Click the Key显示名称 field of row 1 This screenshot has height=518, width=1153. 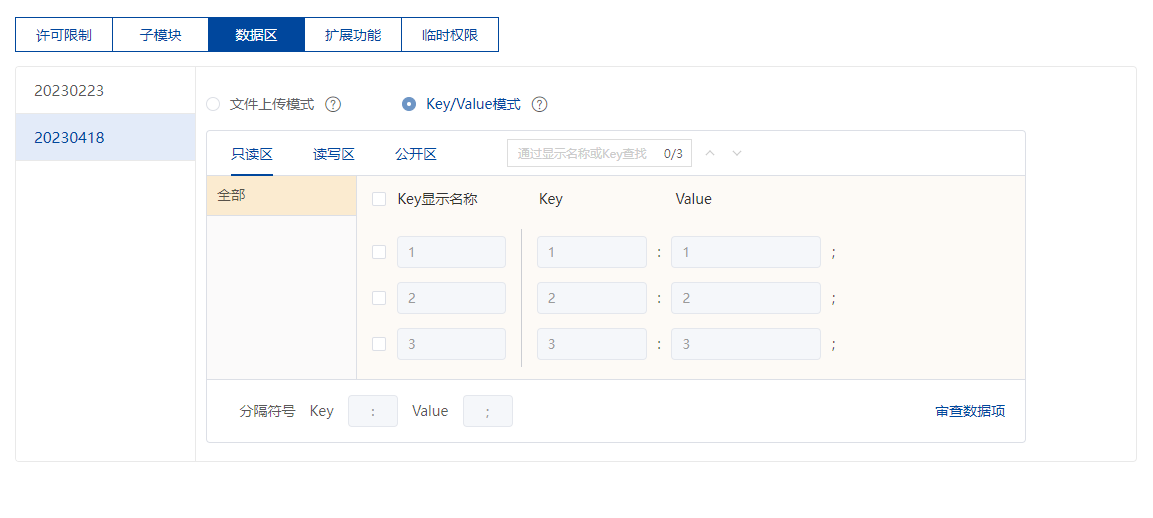pos(451,252)
